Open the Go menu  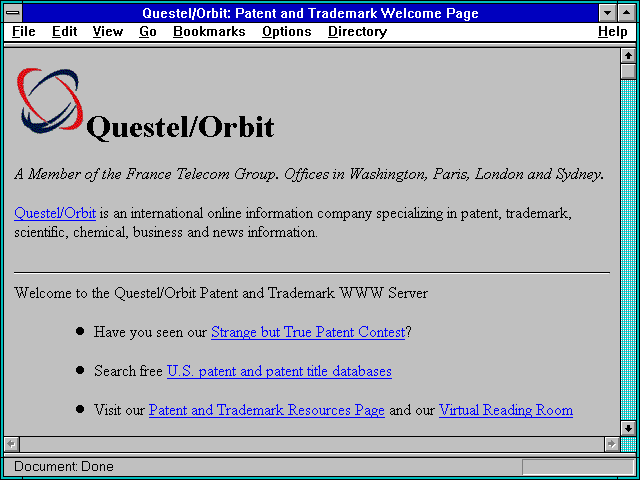[x=148, y=32]
